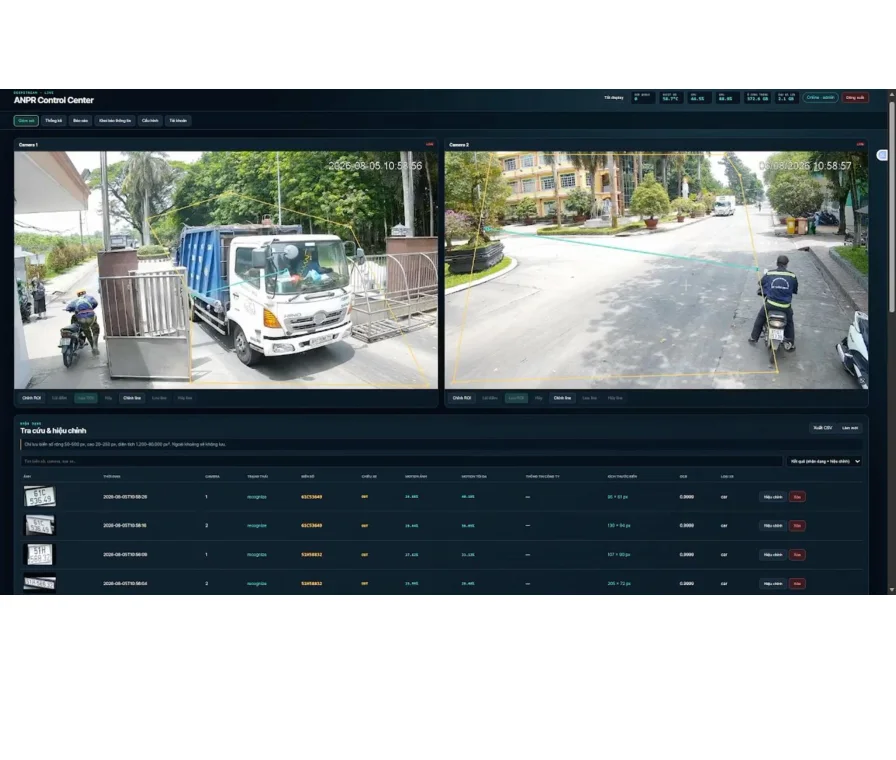The height and width of the screenshot is (760, 896).
Task: Go to Khai báo thông tin tab
Action: [115, 121]
